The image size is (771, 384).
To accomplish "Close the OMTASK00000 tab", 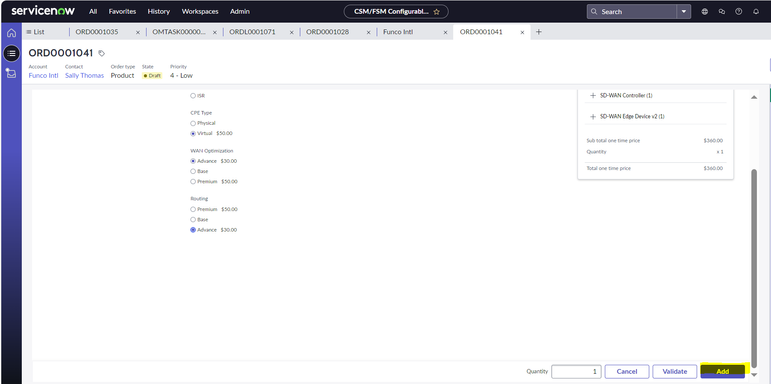I will (x=214, y=32).
